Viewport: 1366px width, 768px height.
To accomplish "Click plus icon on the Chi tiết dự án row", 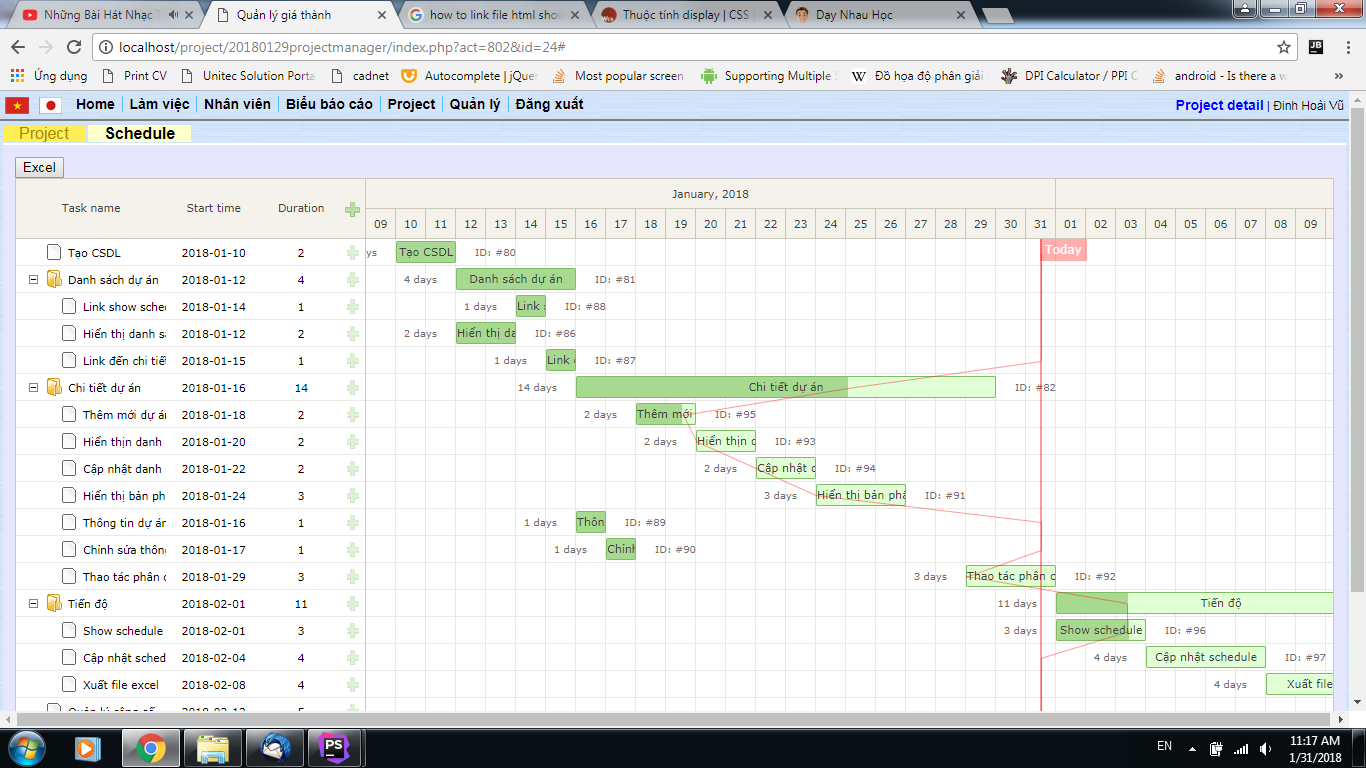I will 352,388.
